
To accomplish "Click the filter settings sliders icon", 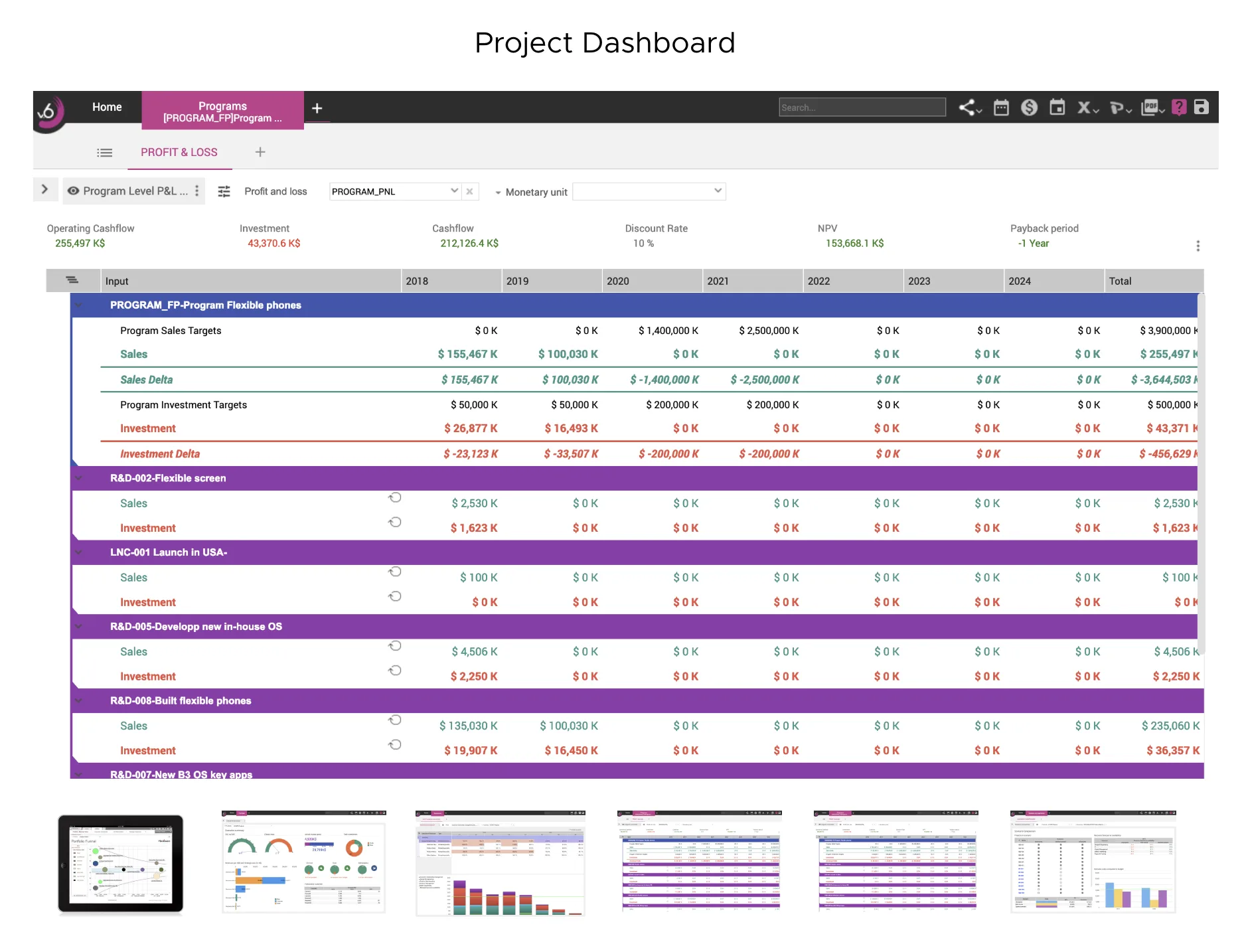I will click(224, 191).
